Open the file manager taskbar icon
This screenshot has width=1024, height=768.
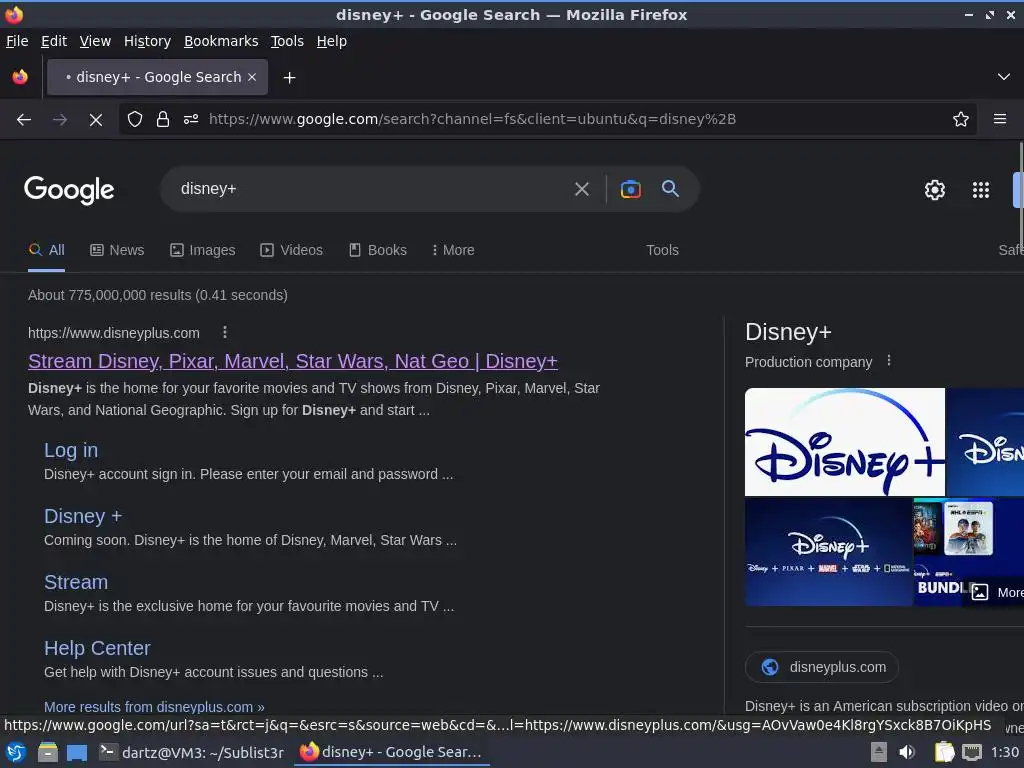(48, 752)
